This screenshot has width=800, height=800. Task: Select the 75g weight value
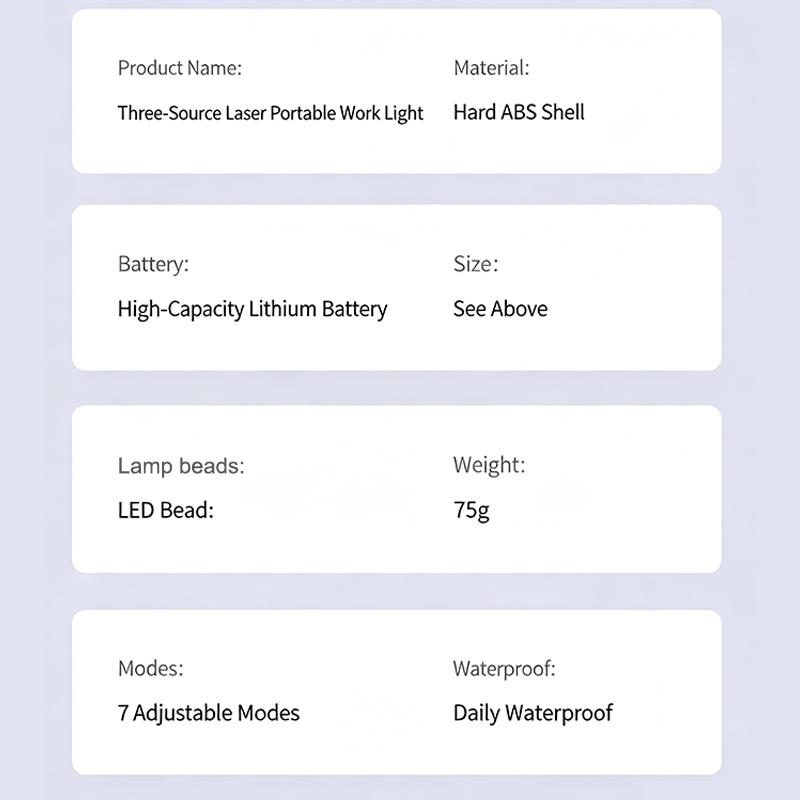tap(471, 510)
